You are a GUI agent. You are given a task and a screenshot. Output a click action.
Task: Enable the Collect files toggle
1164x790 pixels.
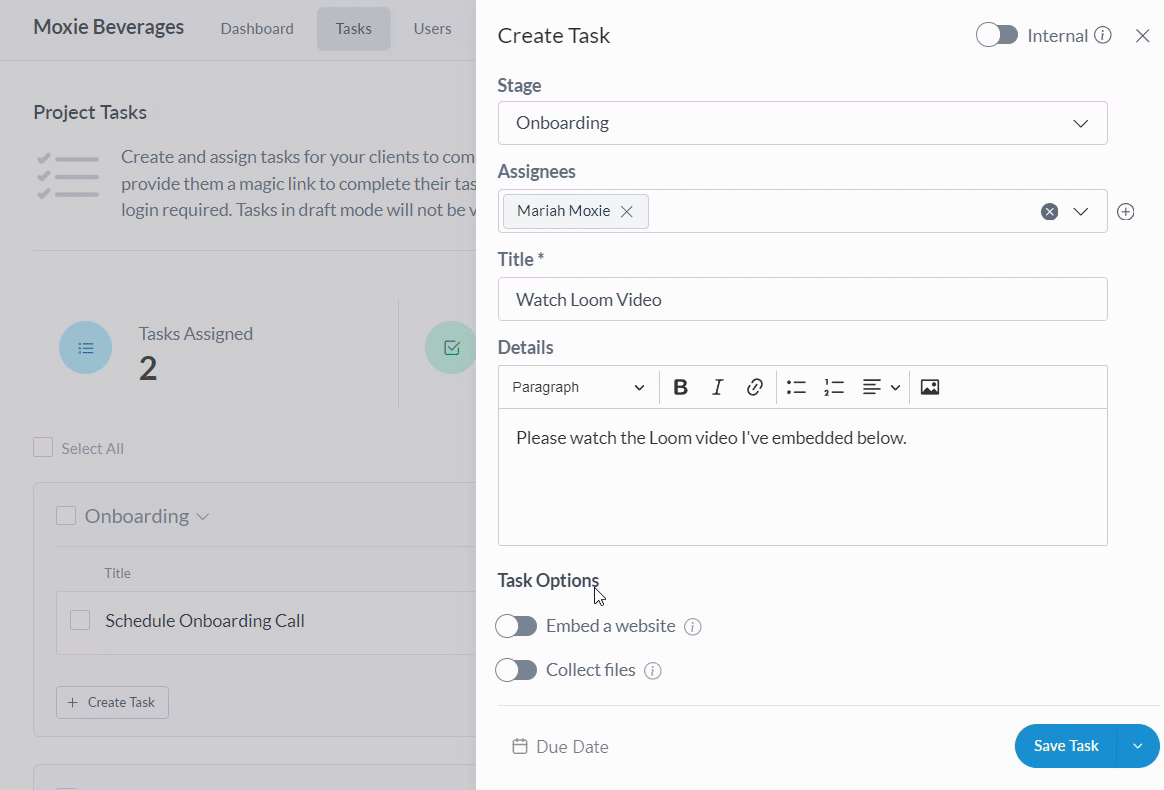[x=516, y=671]
